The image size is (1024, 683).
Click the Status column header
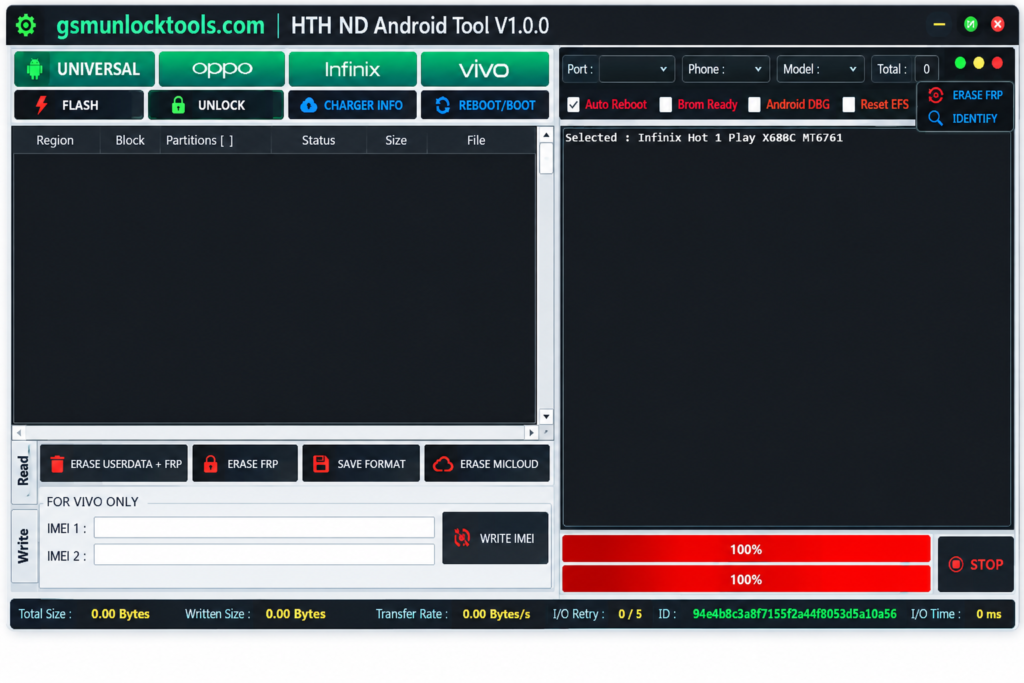pyautogui.click(x=319, y=140)
